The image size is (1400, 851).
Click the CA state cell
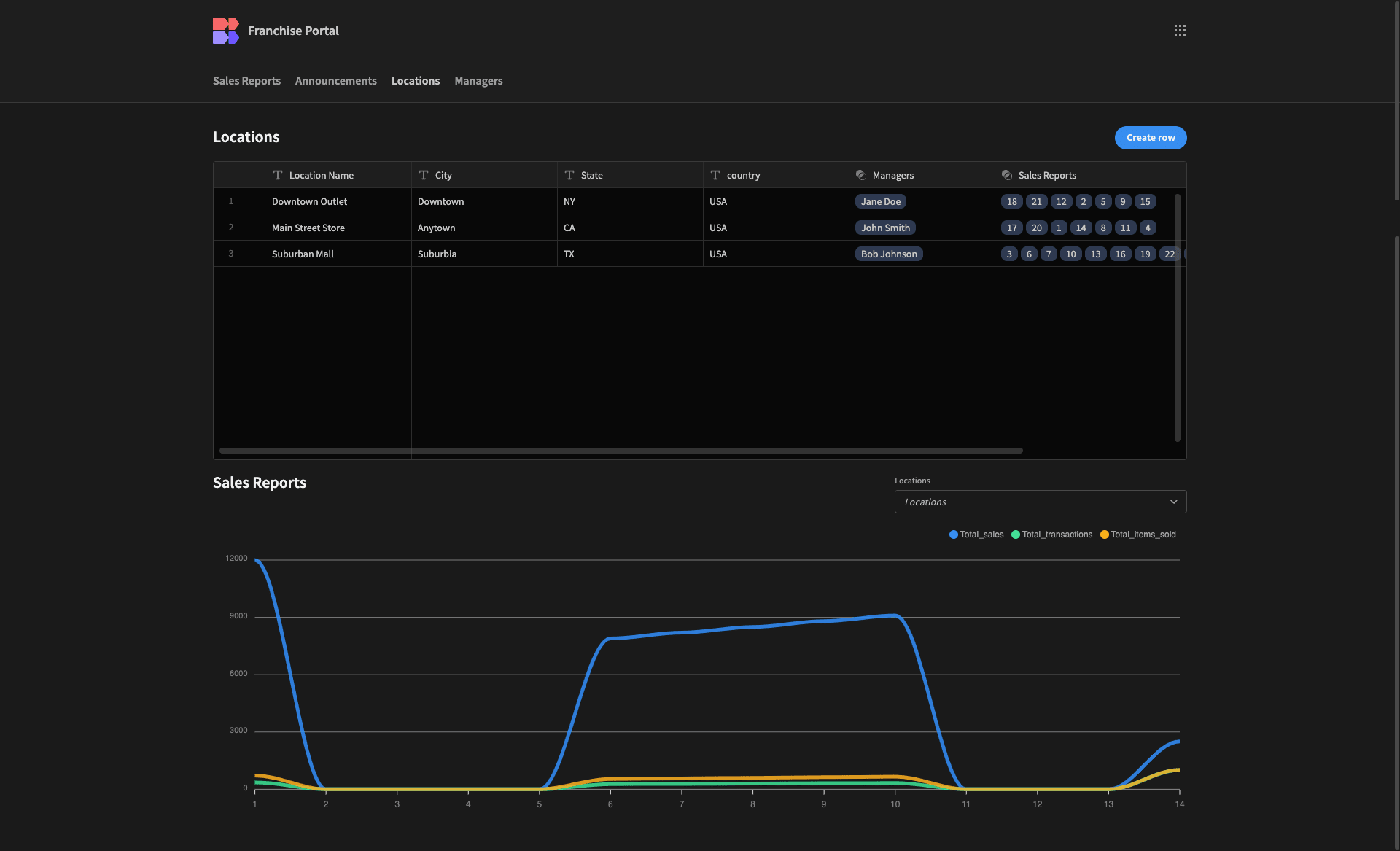tap(630, 228)
